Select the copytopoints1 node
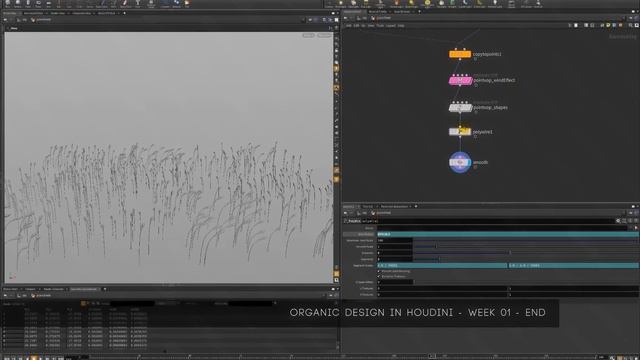Viewport: 640px width, 360px height. point(460,54)
